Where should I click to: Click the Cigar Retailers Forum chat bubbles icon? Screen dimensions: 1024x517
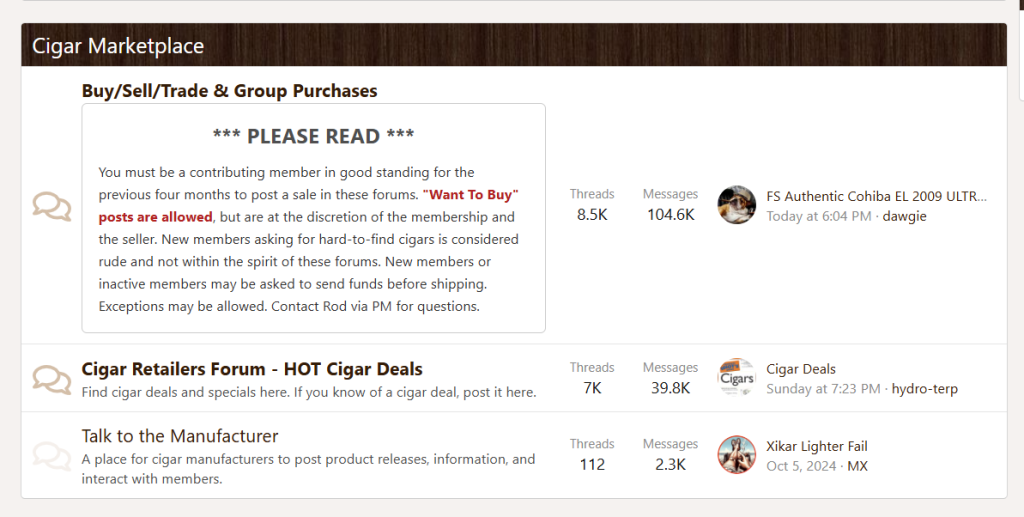click(x=51, y=378)
